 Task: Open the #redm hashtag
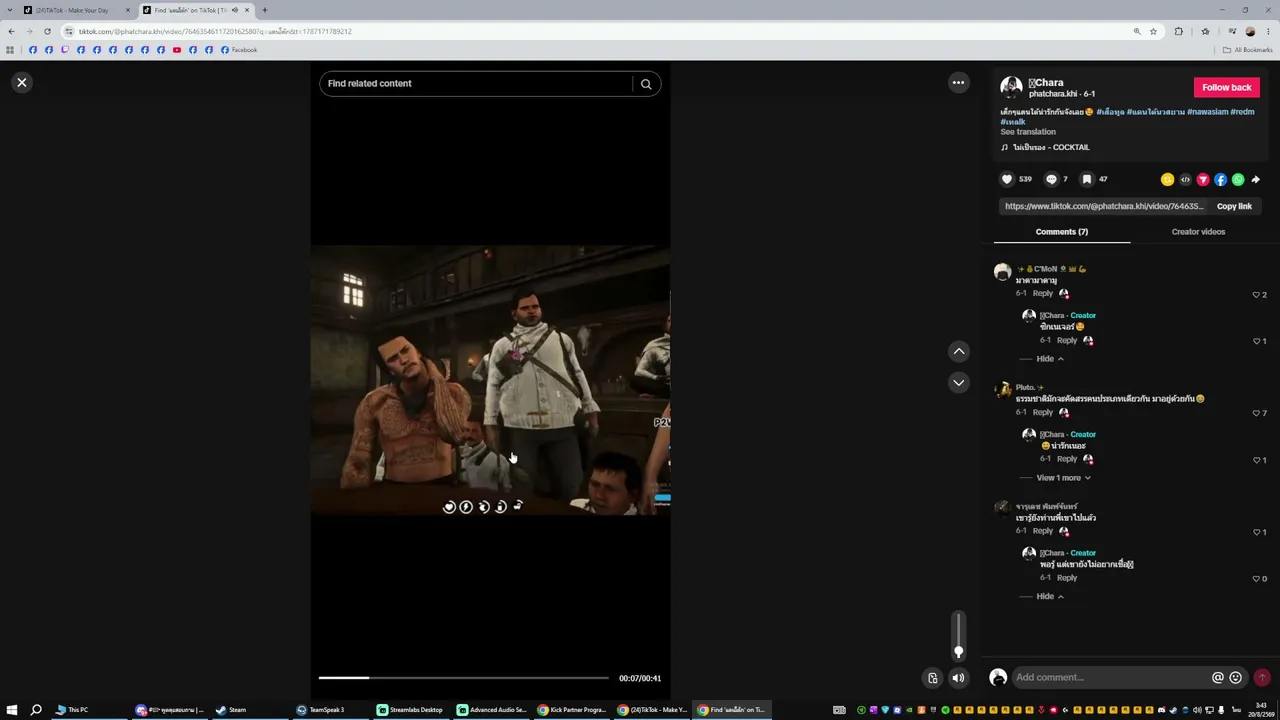(1242, 112)
